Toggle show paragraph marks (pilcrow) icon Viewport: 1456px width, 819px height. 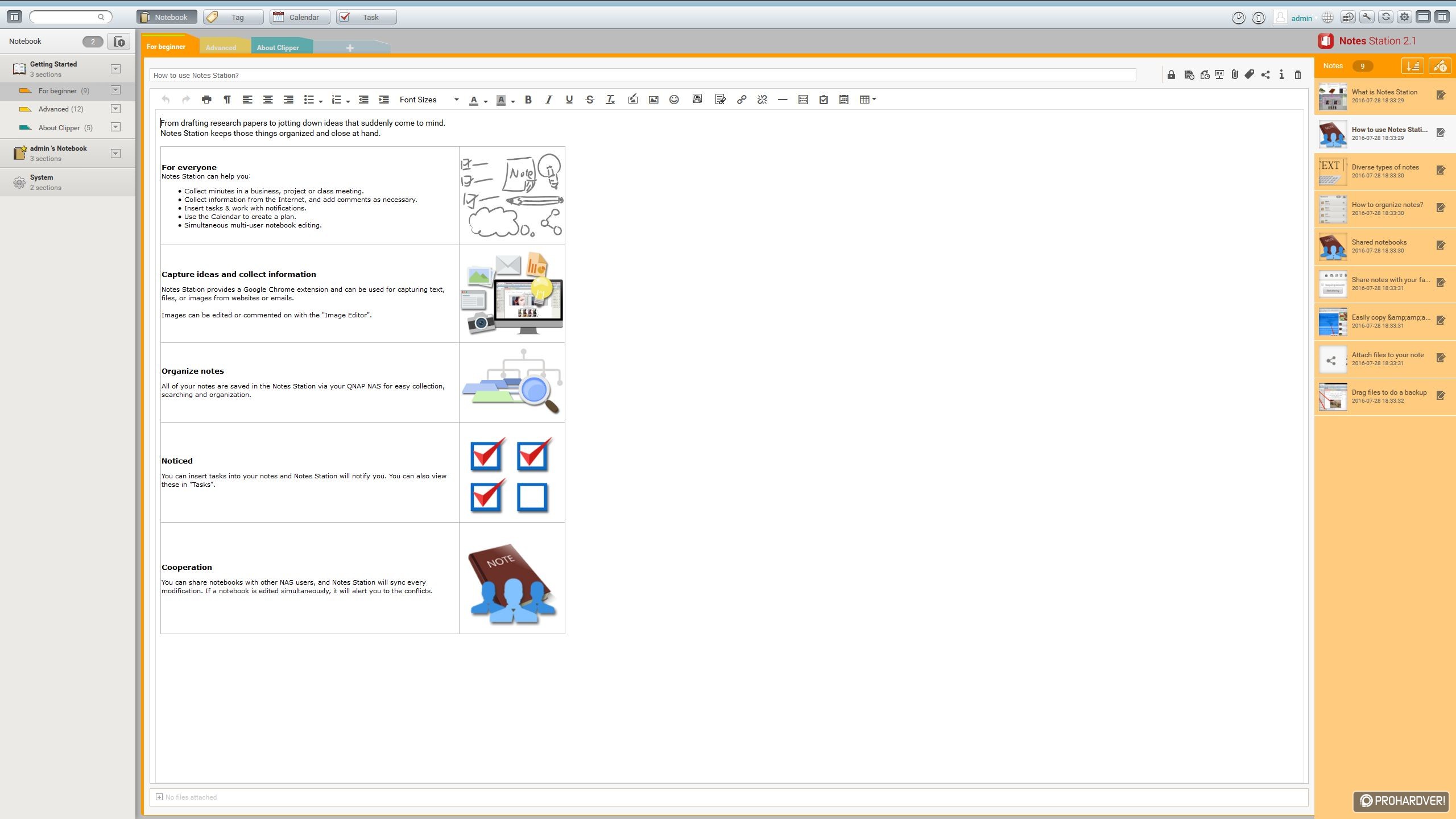click(227, 100)
